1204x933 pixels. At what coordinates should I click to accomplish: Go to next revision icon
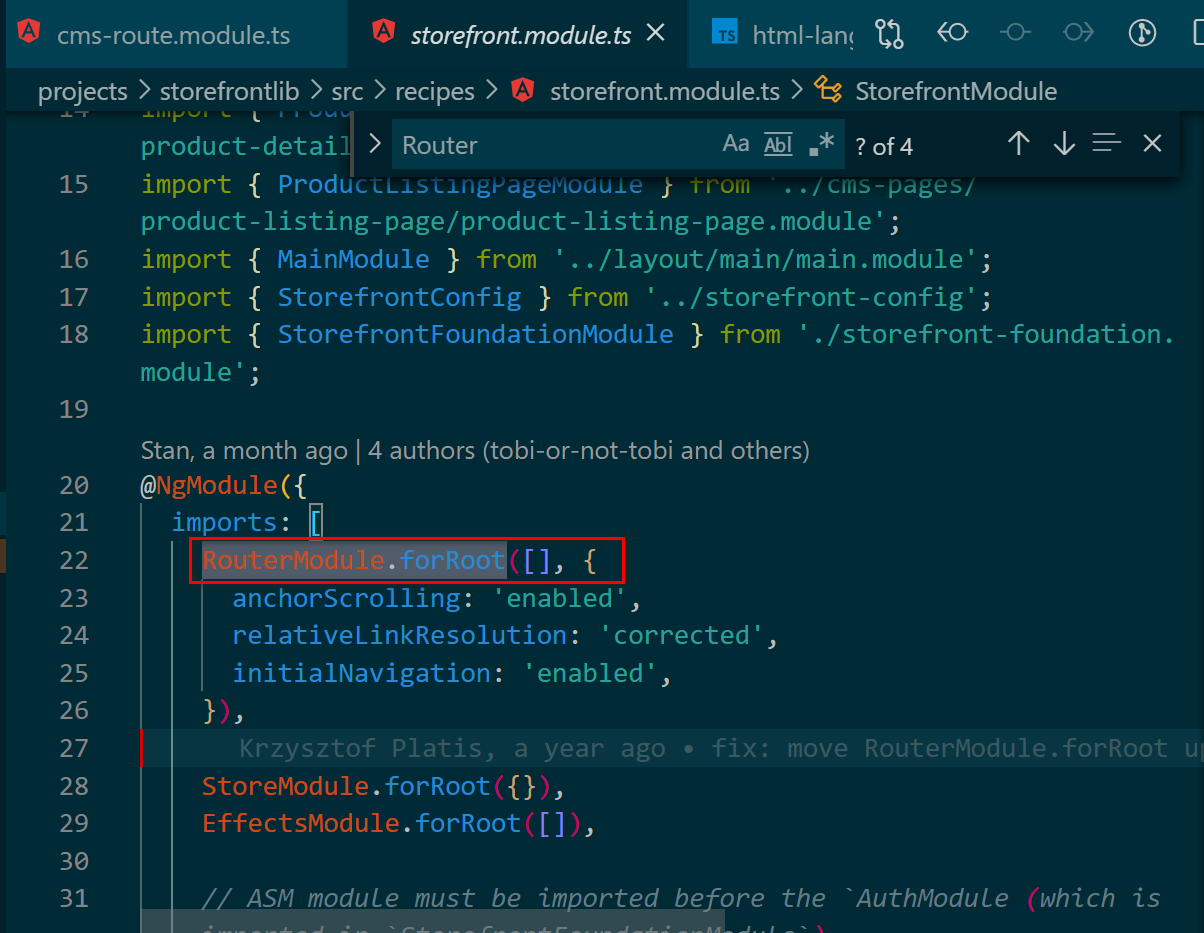point(1078,33)
